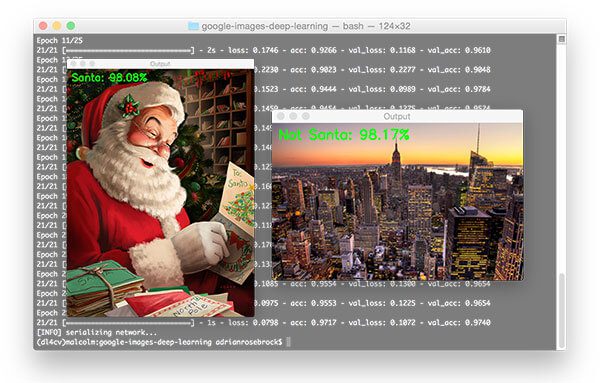The width and height of the screenshot is (600, 383).
Task: Click the split pane icon above terminal scrollbar
Action: tap(561, 39)
